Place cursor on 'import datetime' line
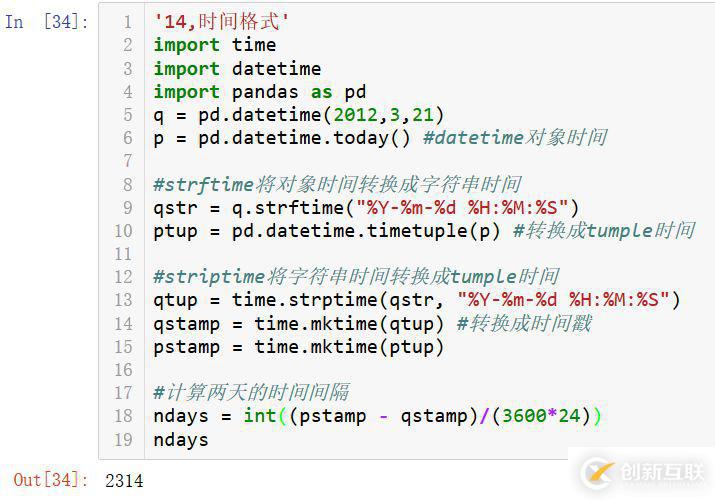This screenshot has height=502, width=715. pos(237,69)
